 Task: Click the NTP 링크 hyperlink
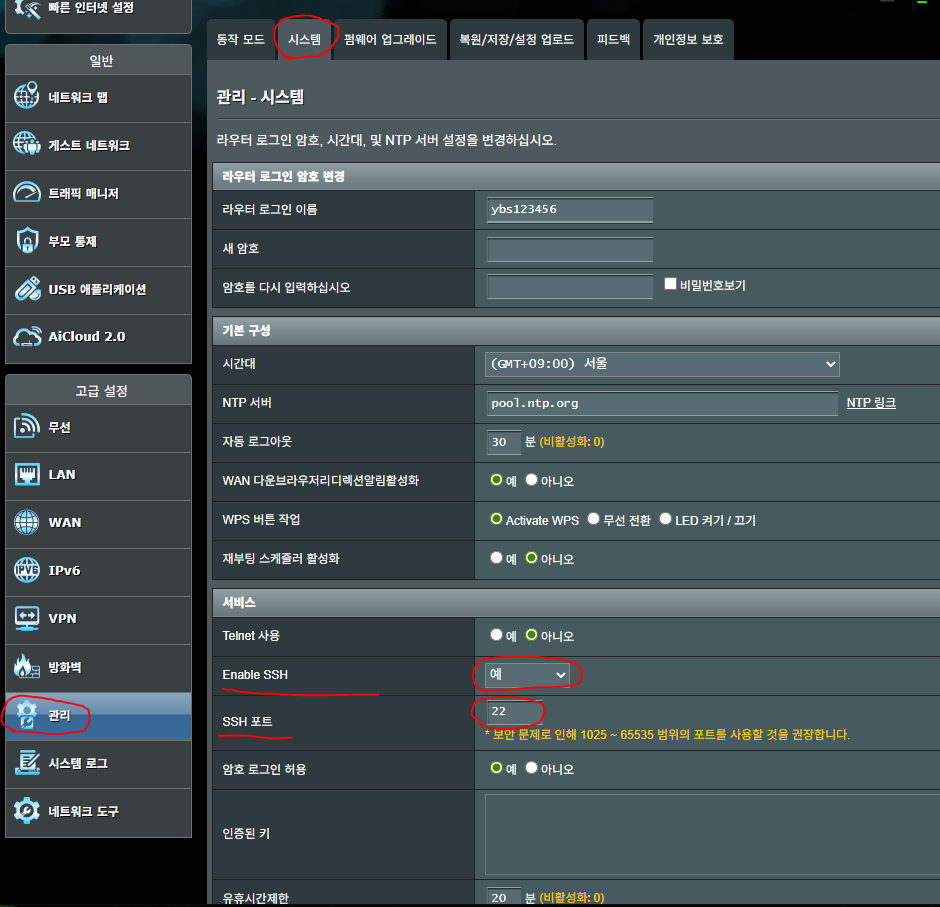(x=871, y=403)
